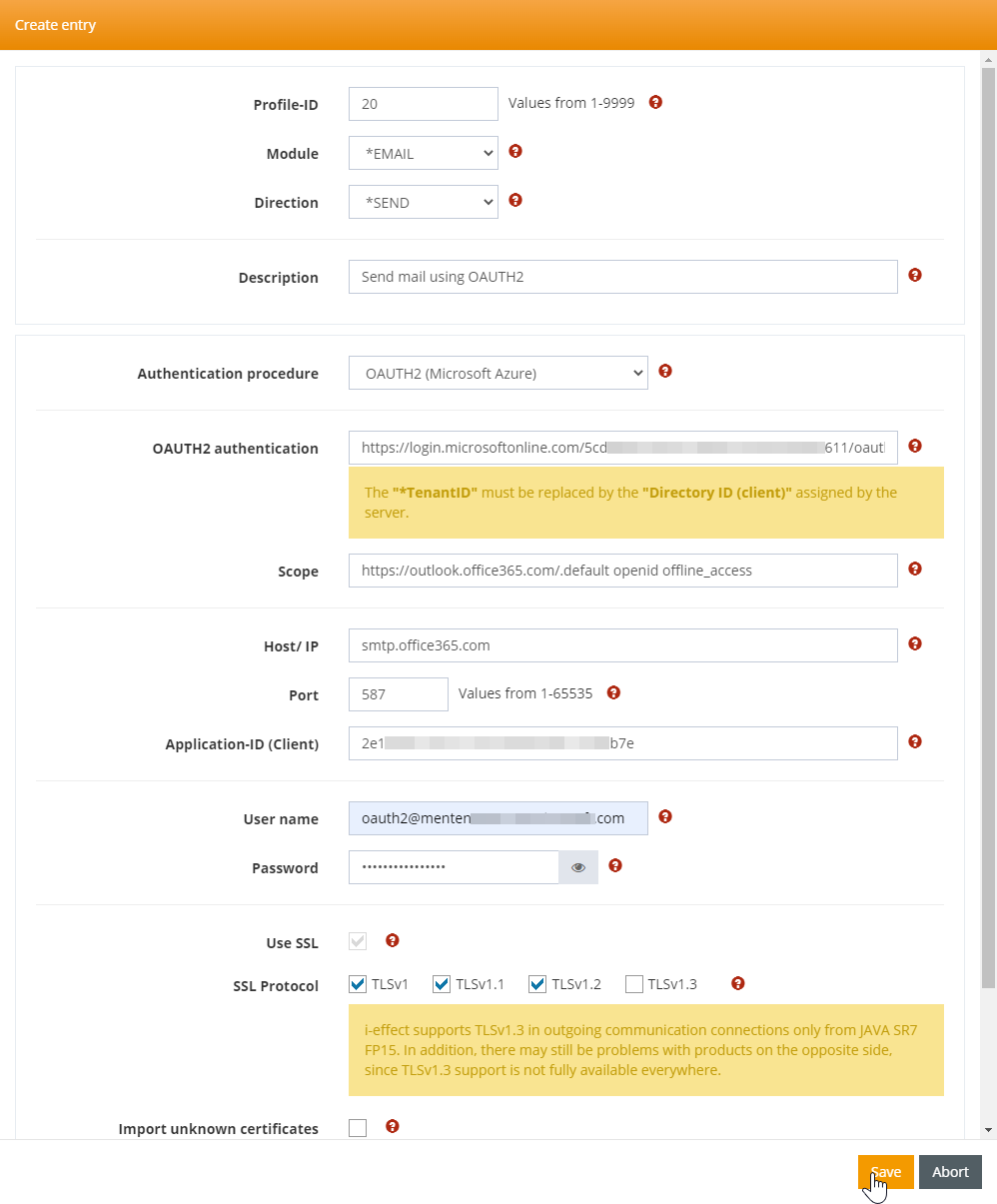Click the help icon beside Description field
This screenshot has height=1204, width=997.
pyautogui.click(x=915, y=275)
